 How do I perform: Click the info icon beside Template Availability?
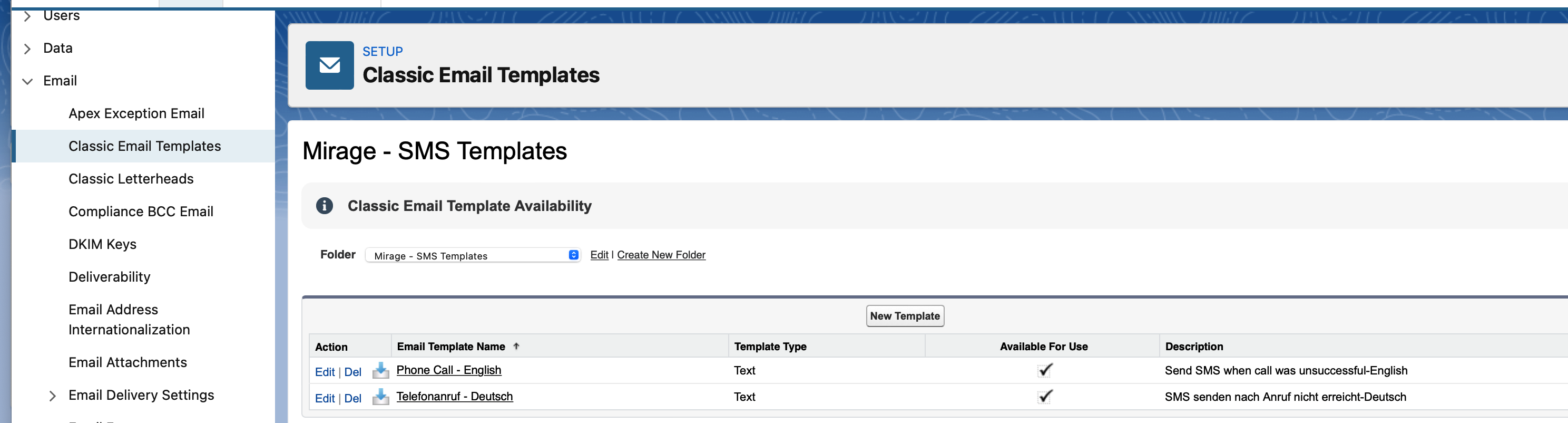click(325, 205)
